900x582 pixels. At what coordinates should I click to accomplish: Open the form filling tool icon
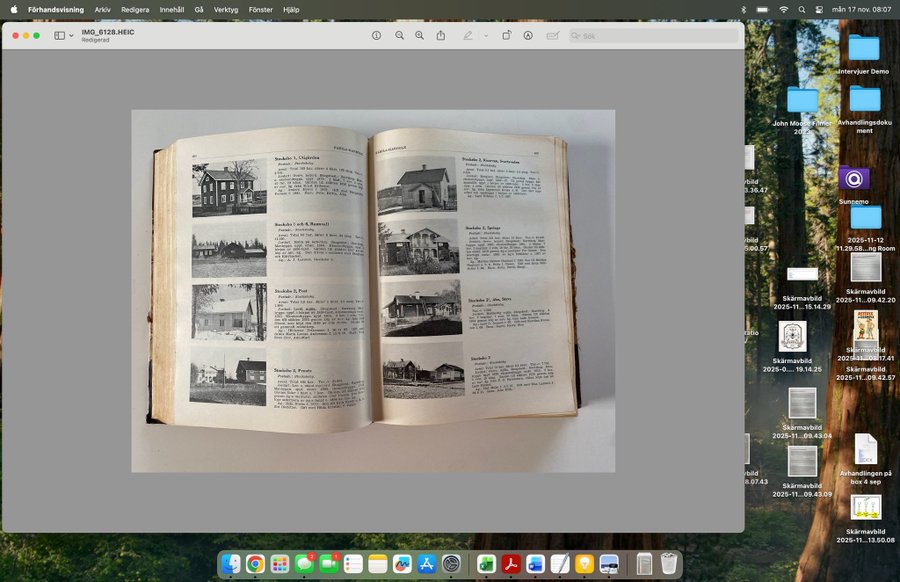tap(552, 35)
